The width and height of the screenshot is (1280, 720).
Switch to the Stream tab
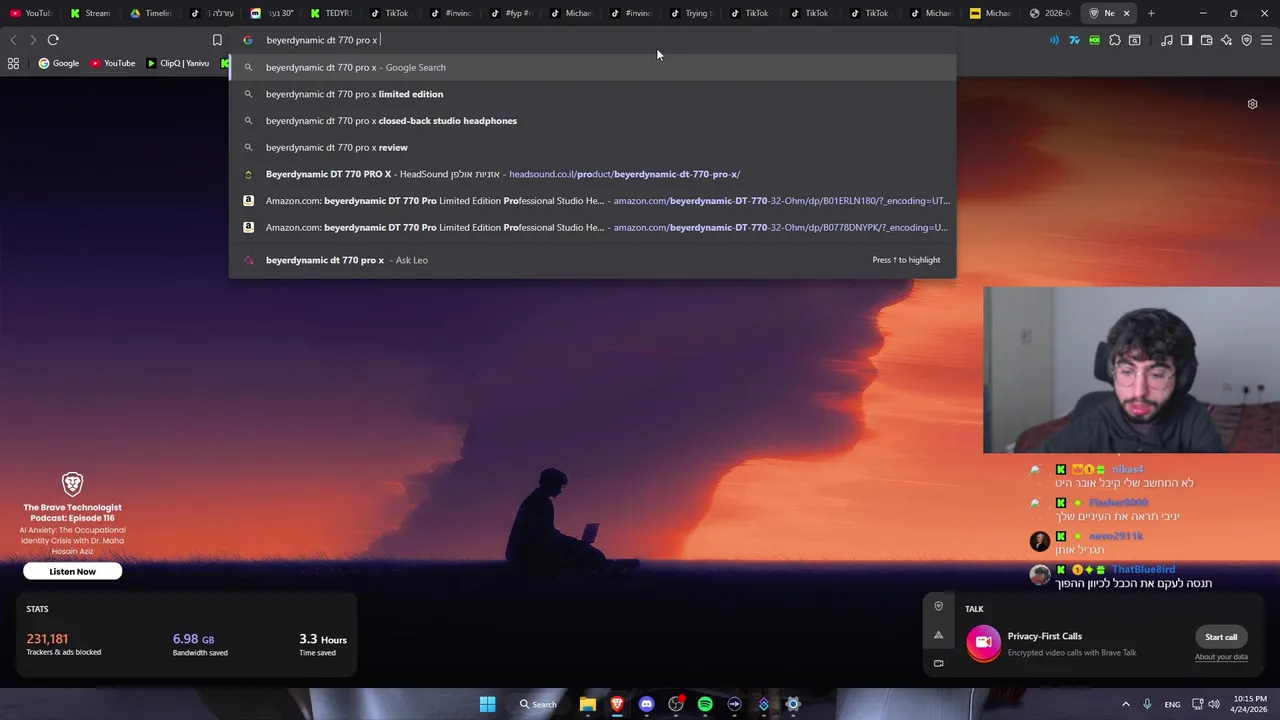(91, 13)
